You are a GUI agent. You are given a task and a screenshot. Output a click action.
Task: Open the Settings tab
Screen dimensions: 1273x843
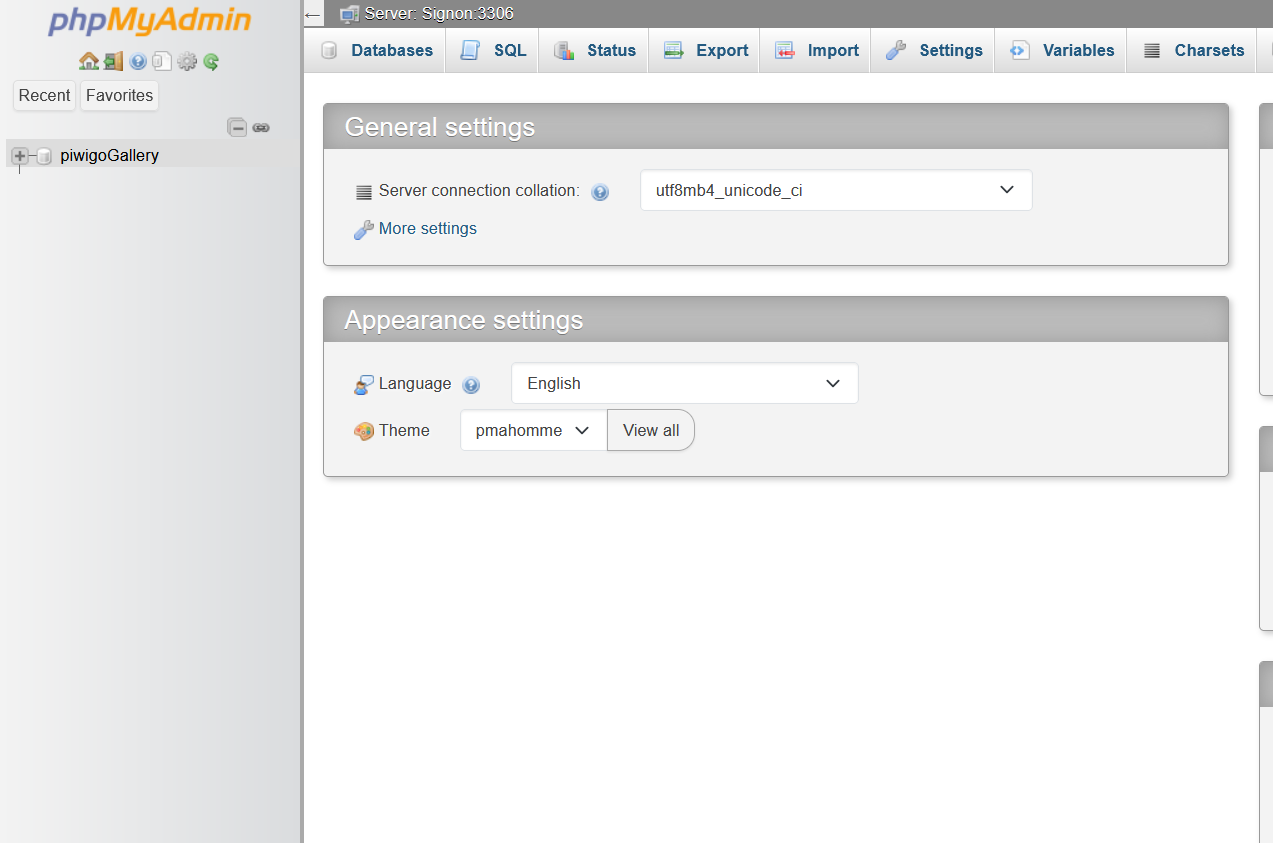click(934, 50)
